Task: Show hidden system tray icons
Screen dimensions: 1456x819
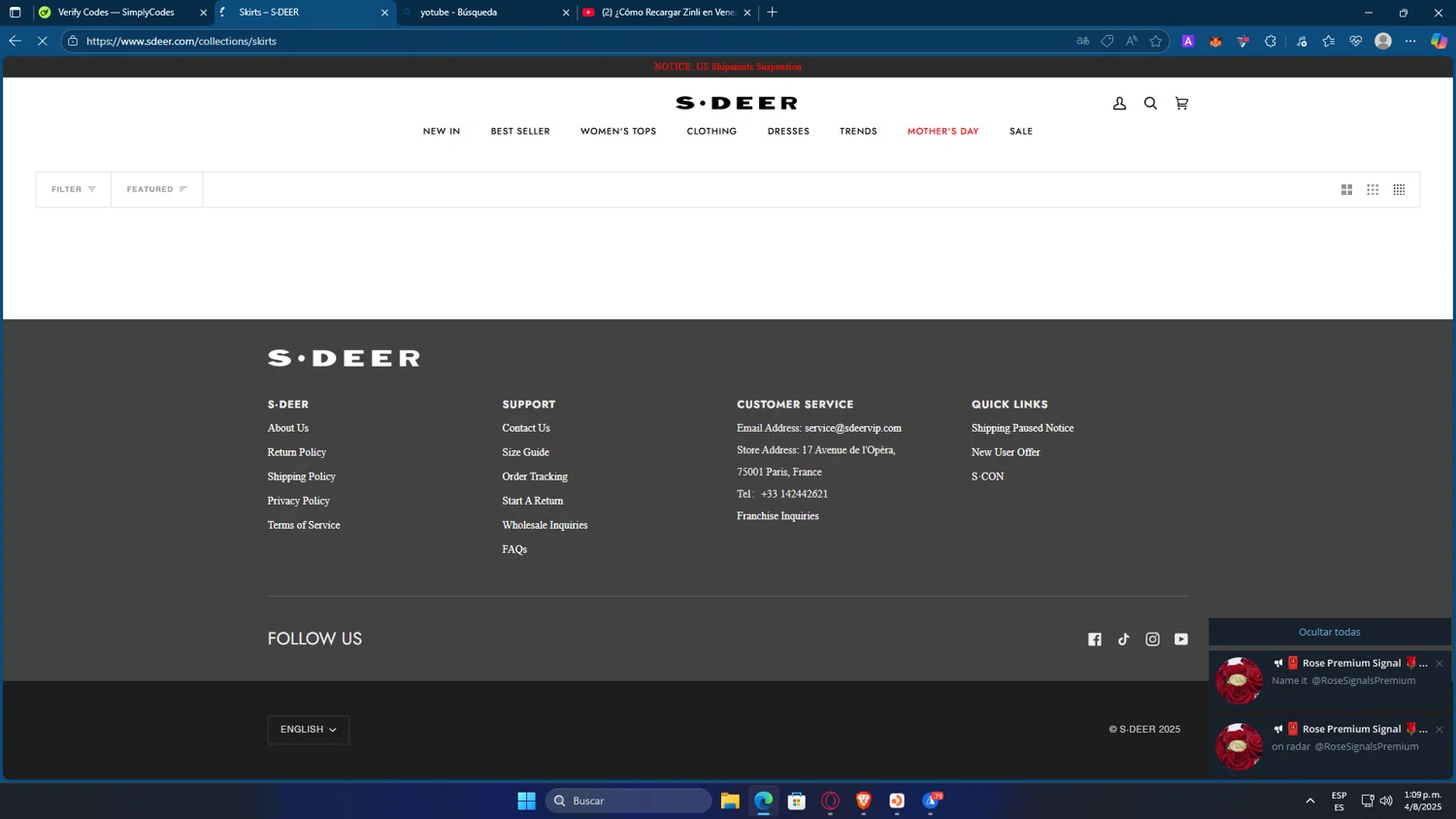Action: click(1310, 801)
